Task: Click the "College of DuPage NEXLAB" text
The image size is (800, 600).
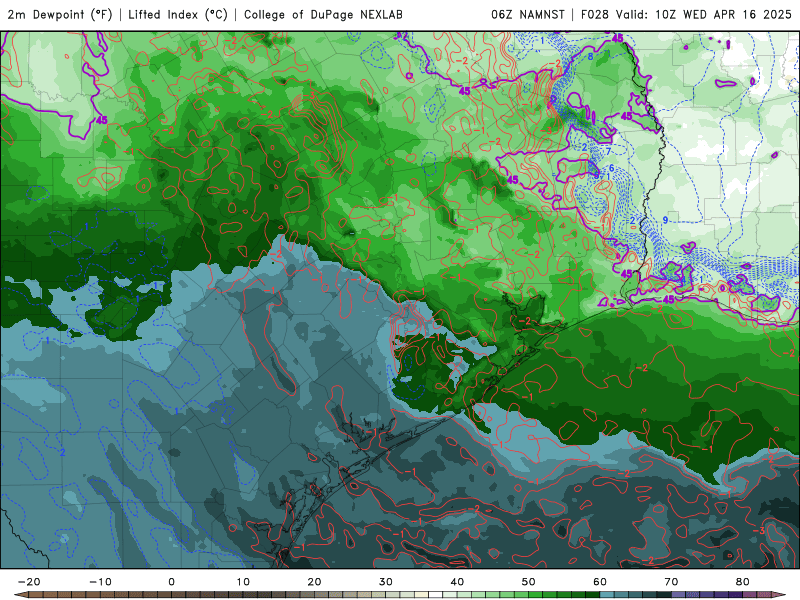Action: click(x=323, y=14)
